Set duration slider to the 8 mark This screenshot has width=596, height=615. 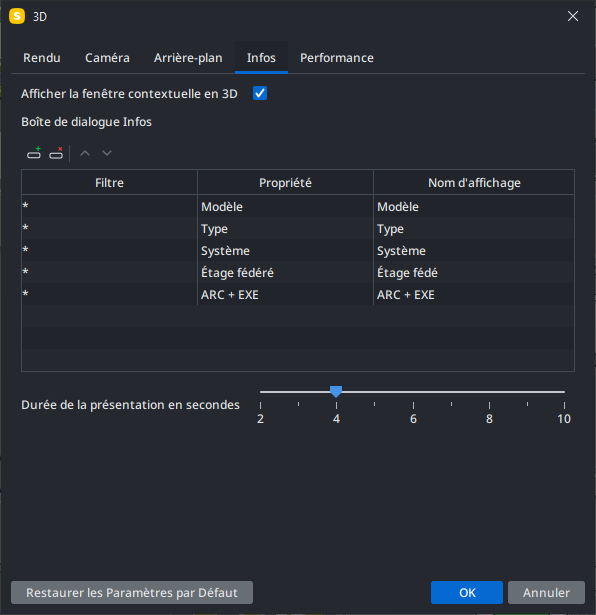(489, 392)
